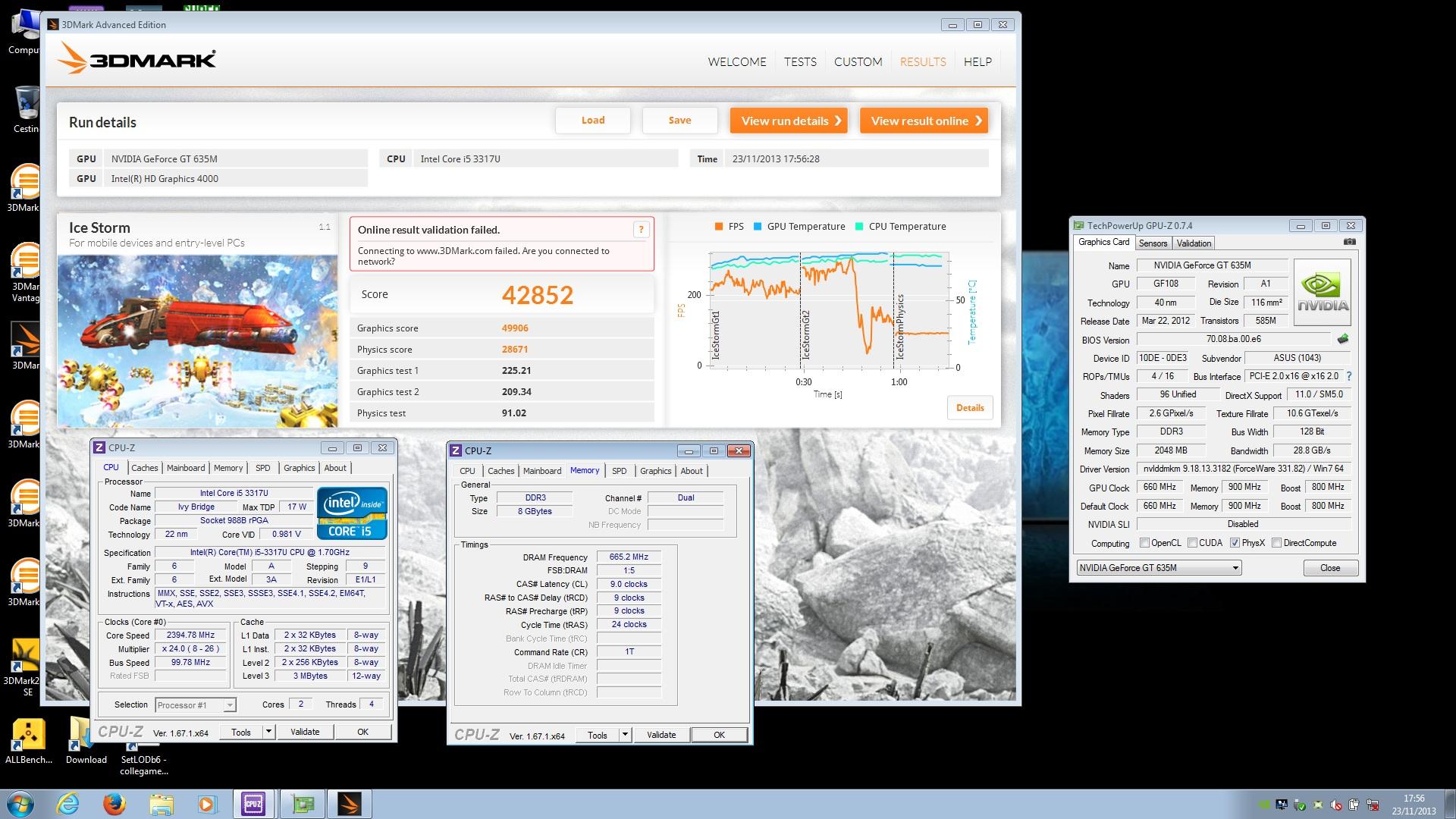This screenshot has height=819, width=1456.
Task: Click the Load button in Run details
Action: pyautogui.click(x=593, y=121)
